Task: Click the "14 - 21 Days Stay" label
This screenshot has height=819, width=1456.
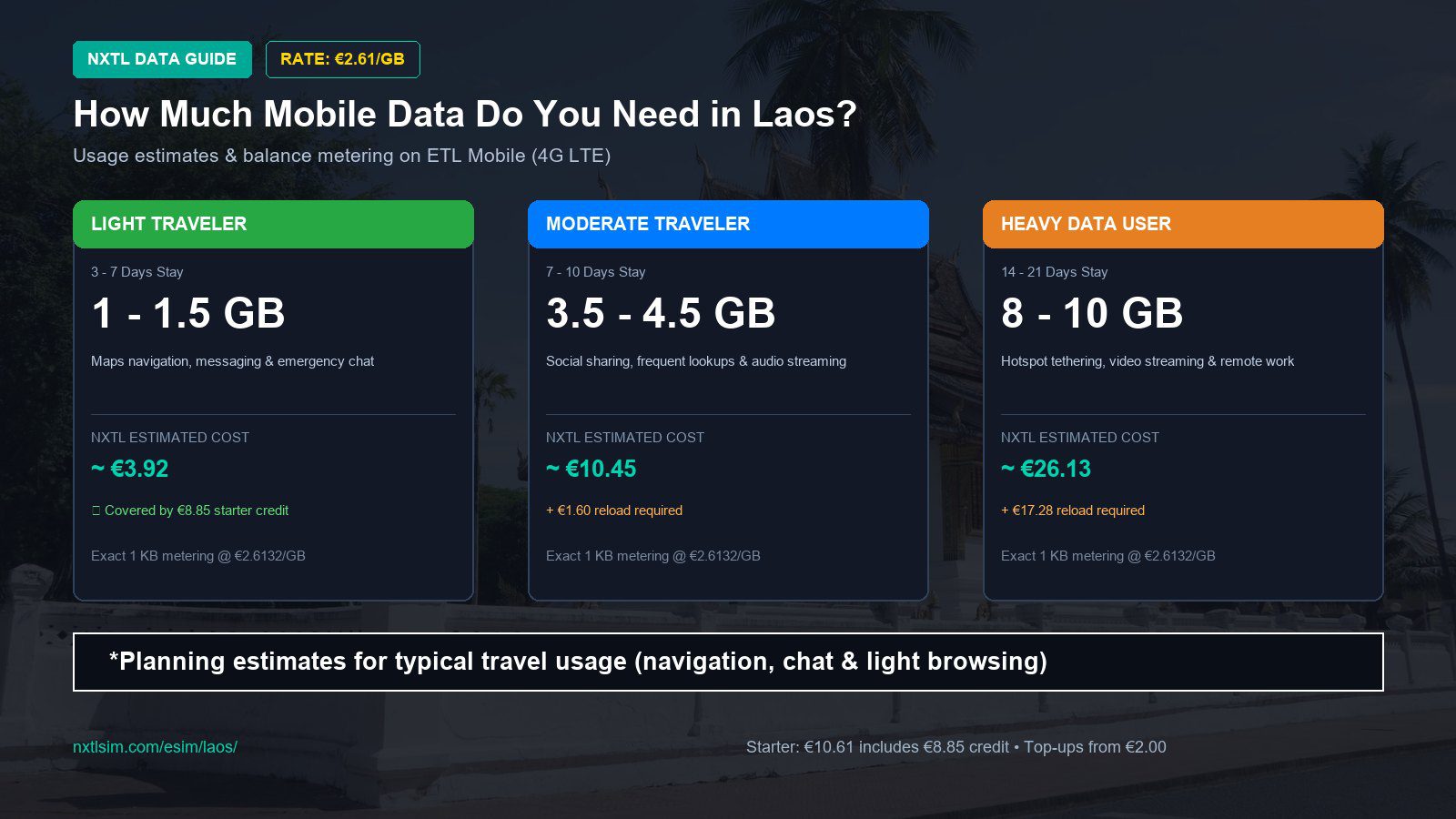Action: [1055, 272]
